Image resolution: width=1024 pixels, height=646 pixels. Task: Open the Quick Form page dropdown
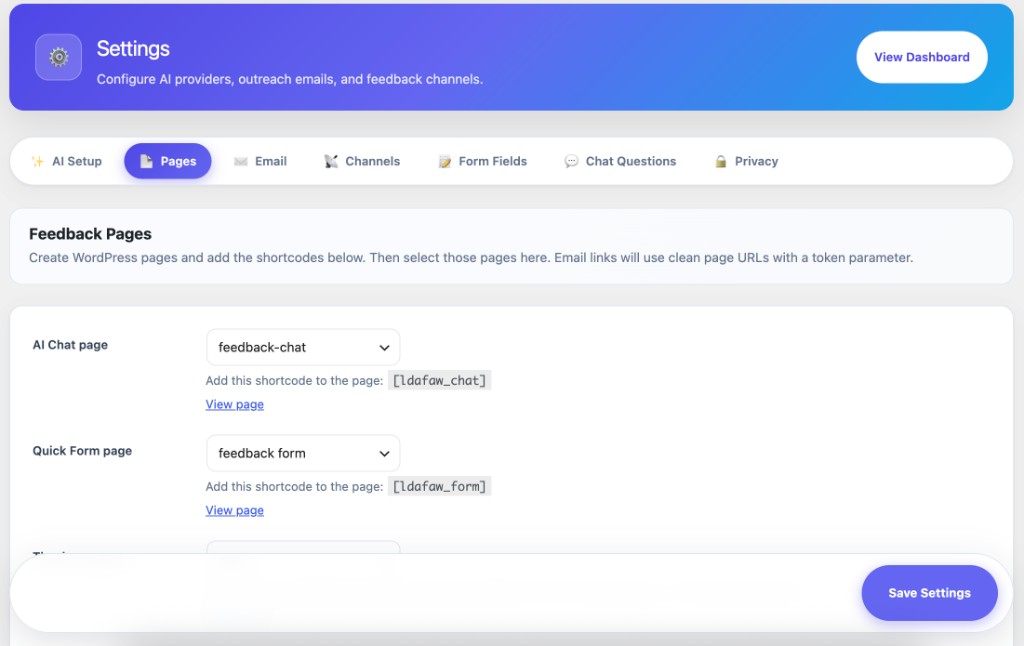(303, 453)
